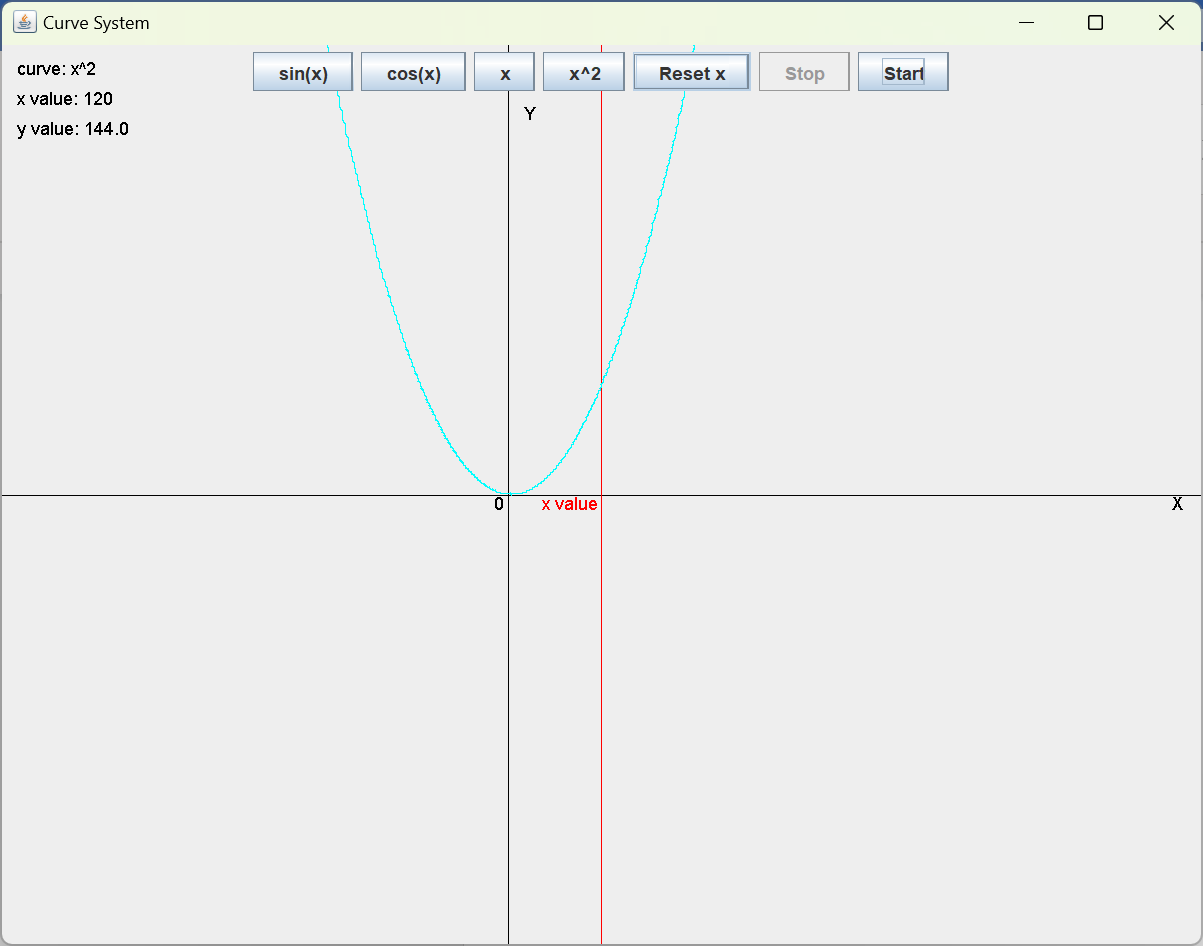
Task: Choose the x^2 curve button
Action: [x=584, y=73]
